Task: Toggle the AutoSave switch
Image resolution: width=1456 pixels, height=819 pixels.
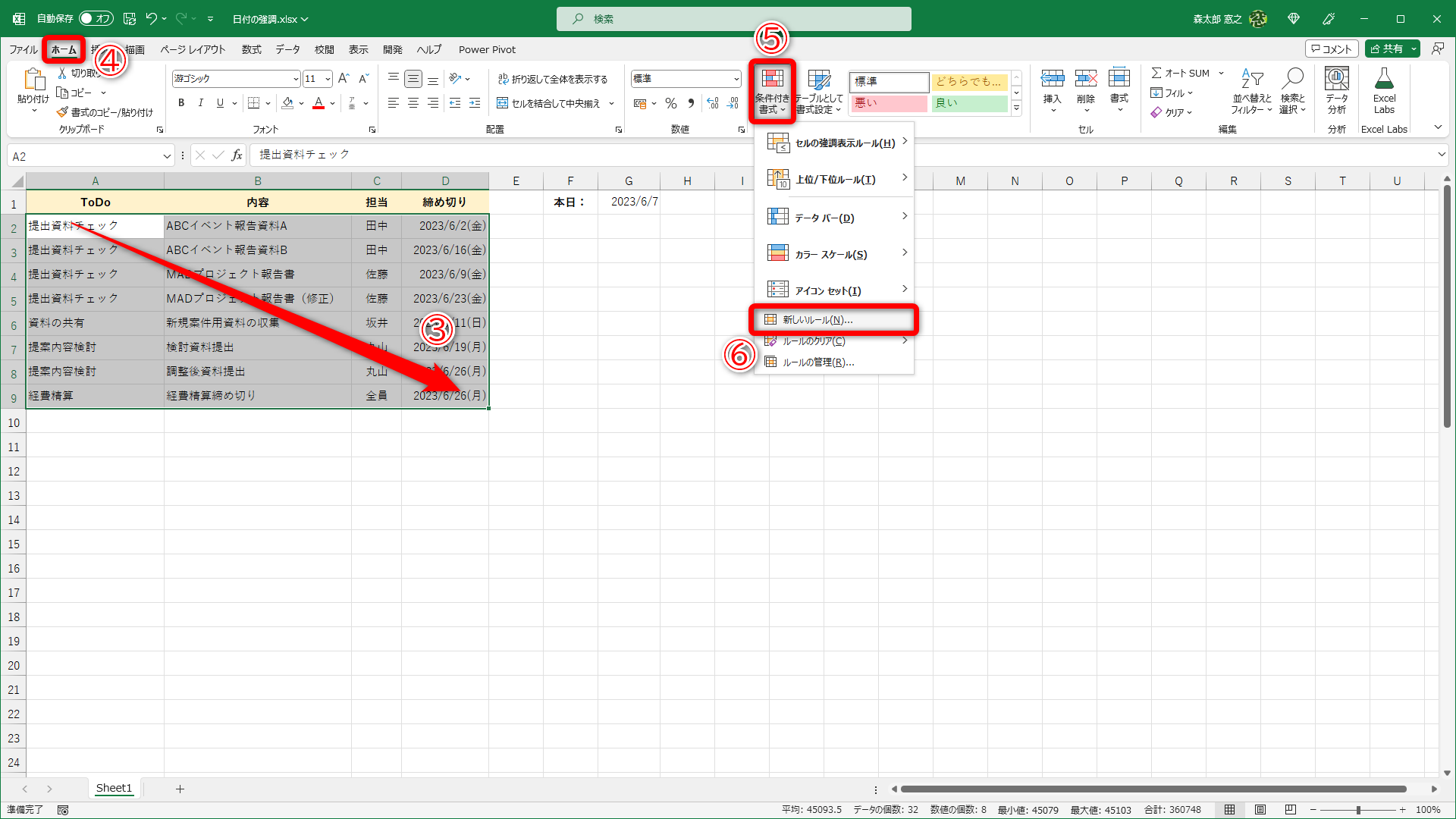Action: point(96,19)
